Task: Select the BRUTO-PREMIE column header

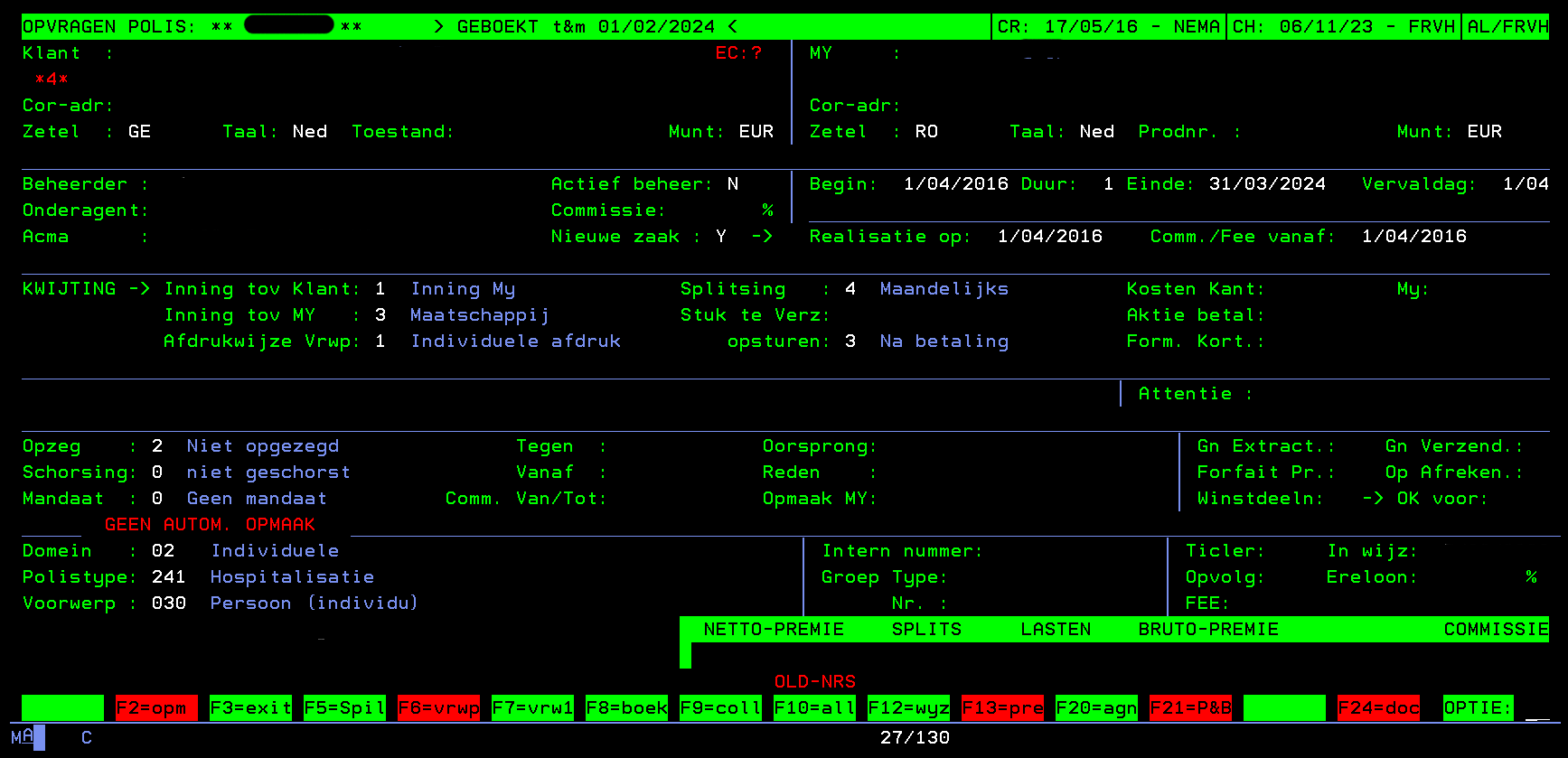Action: 1208,630
